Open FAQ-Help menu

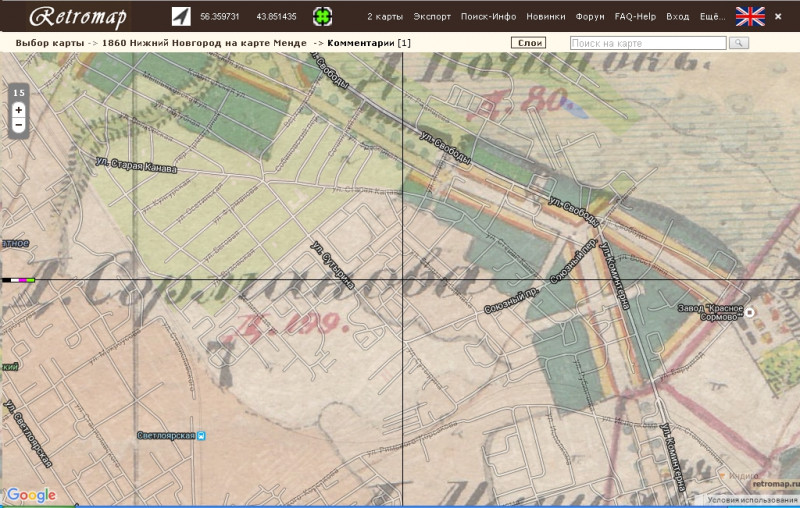coord(635,16)
